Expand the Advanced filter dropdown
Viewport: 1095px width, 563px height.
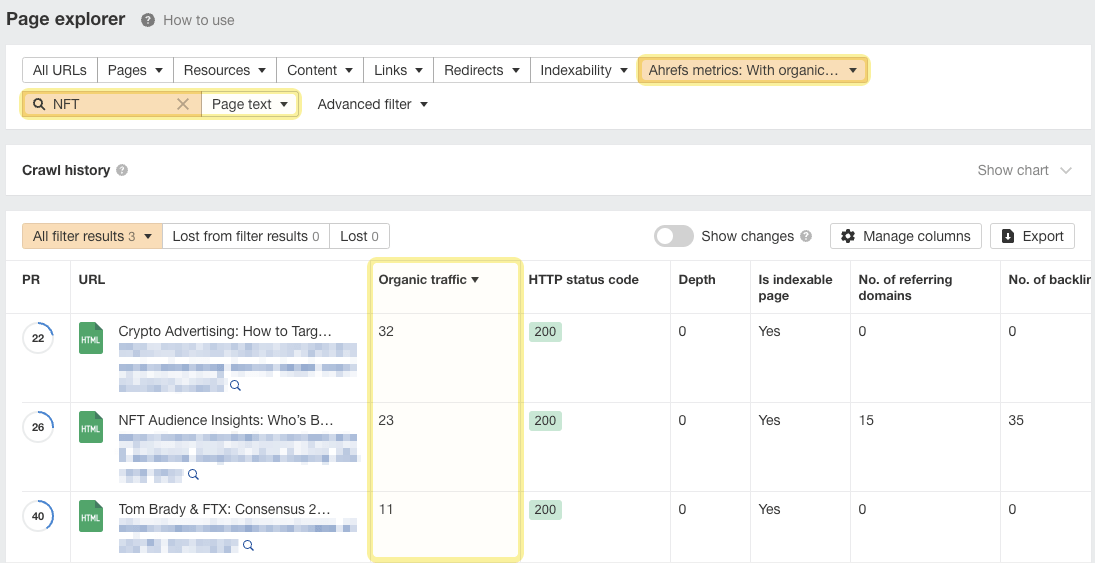pos(372,104)
